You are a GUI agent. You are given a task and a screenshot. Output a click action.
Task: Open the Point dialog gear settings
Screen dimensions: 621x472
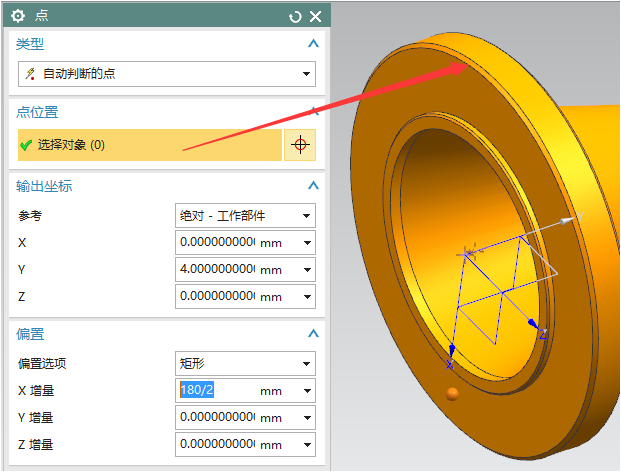[x=17, y=16]
